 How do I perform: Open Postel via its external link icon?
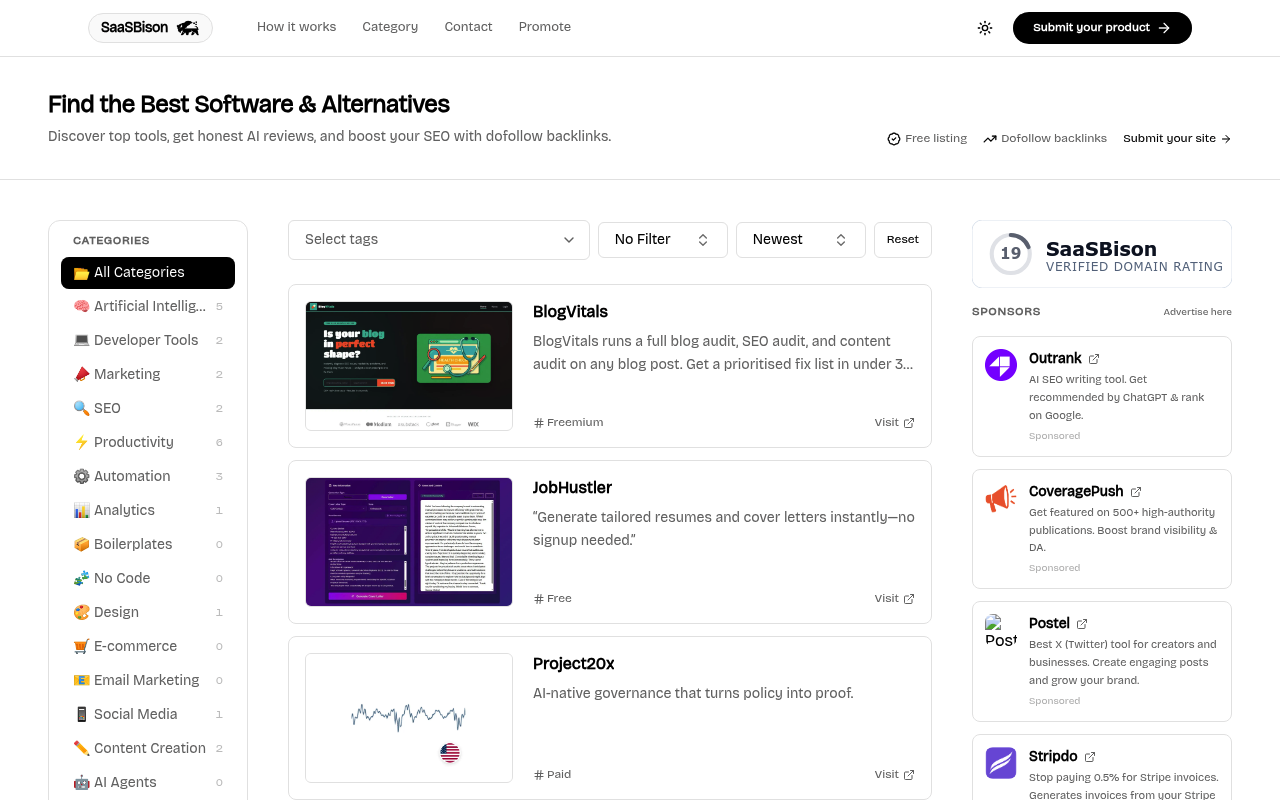[1082, 624]
